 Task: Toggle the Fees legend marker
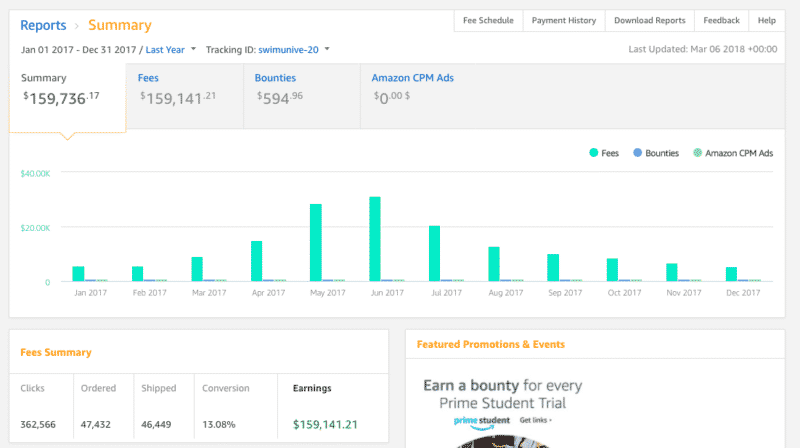[593, 153]
